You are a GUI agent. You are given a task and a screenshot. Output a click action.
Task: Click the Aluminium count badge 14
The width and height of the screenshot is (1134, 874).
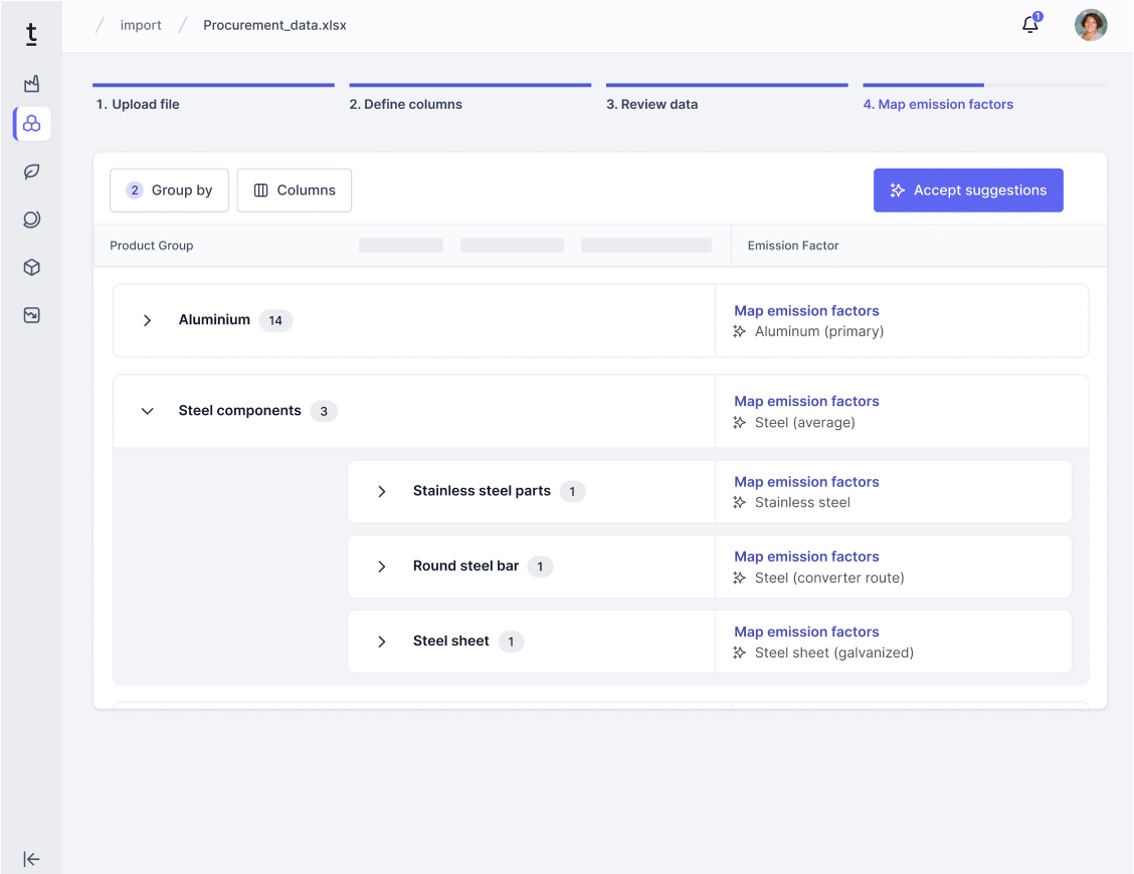(276, 321)
